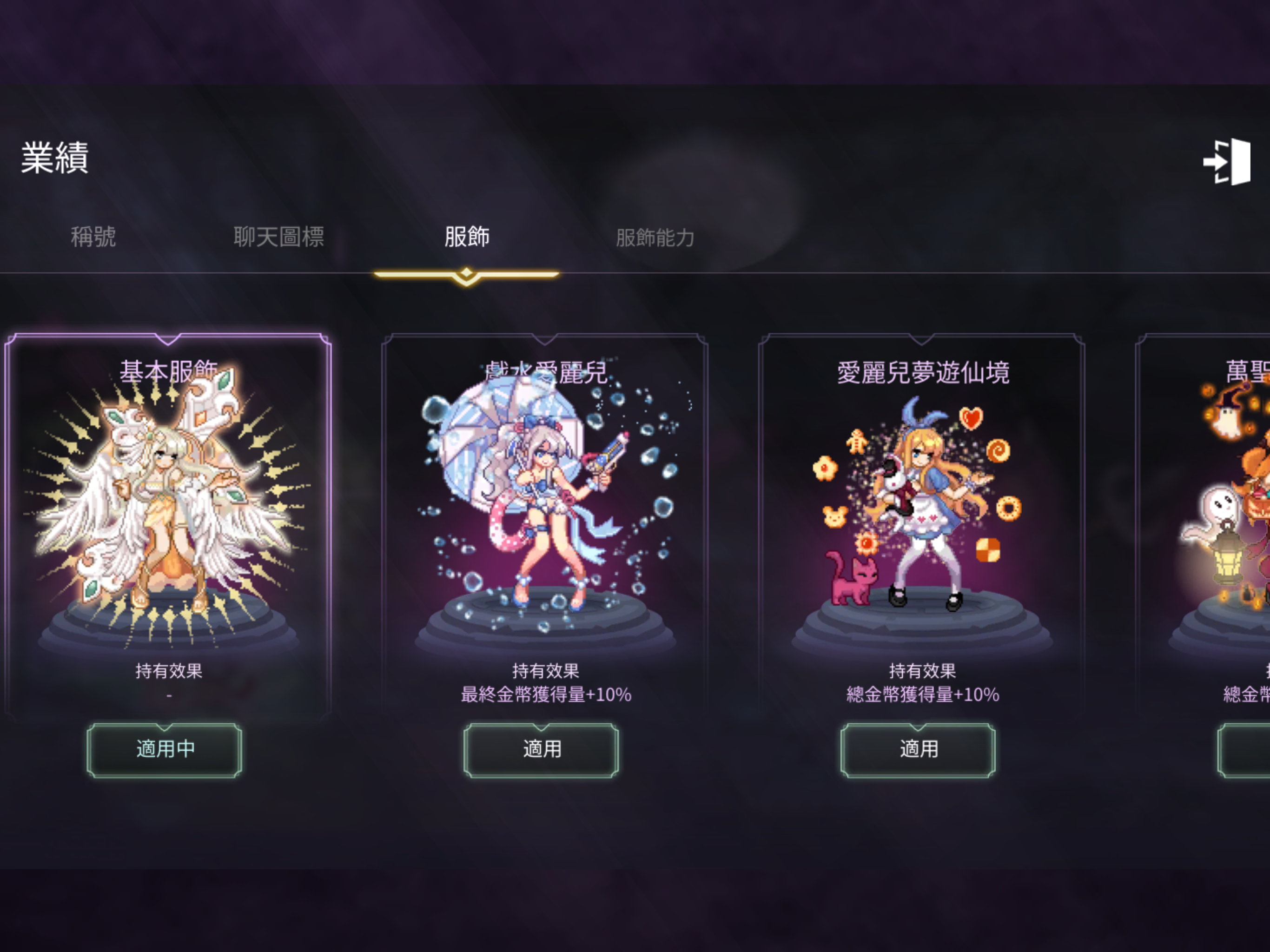Click the 適用中 button under 基本服飾
Screen dimensions: 1270x952
164,750
